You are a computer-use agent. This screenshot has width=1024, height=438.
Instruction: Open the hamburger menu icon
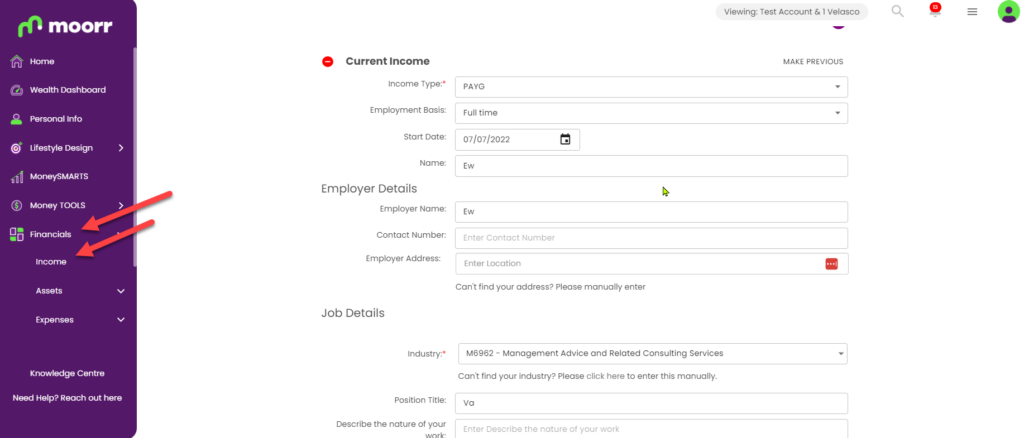click(972, 12)
